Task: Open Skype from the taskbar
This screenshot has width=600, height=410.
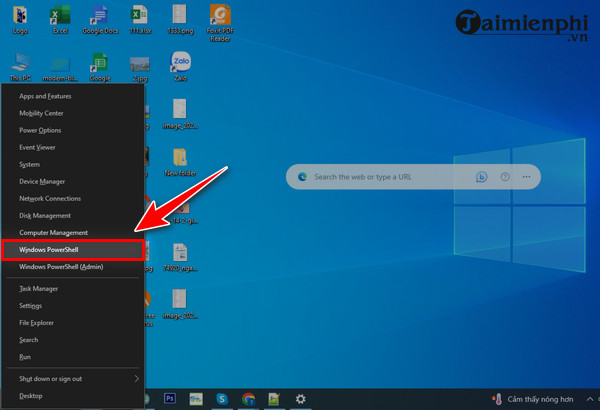Action: 222,399
